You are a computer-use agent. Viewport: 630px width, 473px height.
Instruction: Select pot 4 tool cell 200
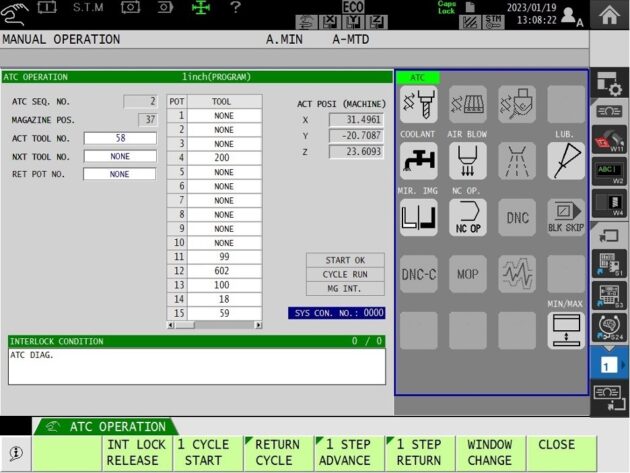(224, 158)
